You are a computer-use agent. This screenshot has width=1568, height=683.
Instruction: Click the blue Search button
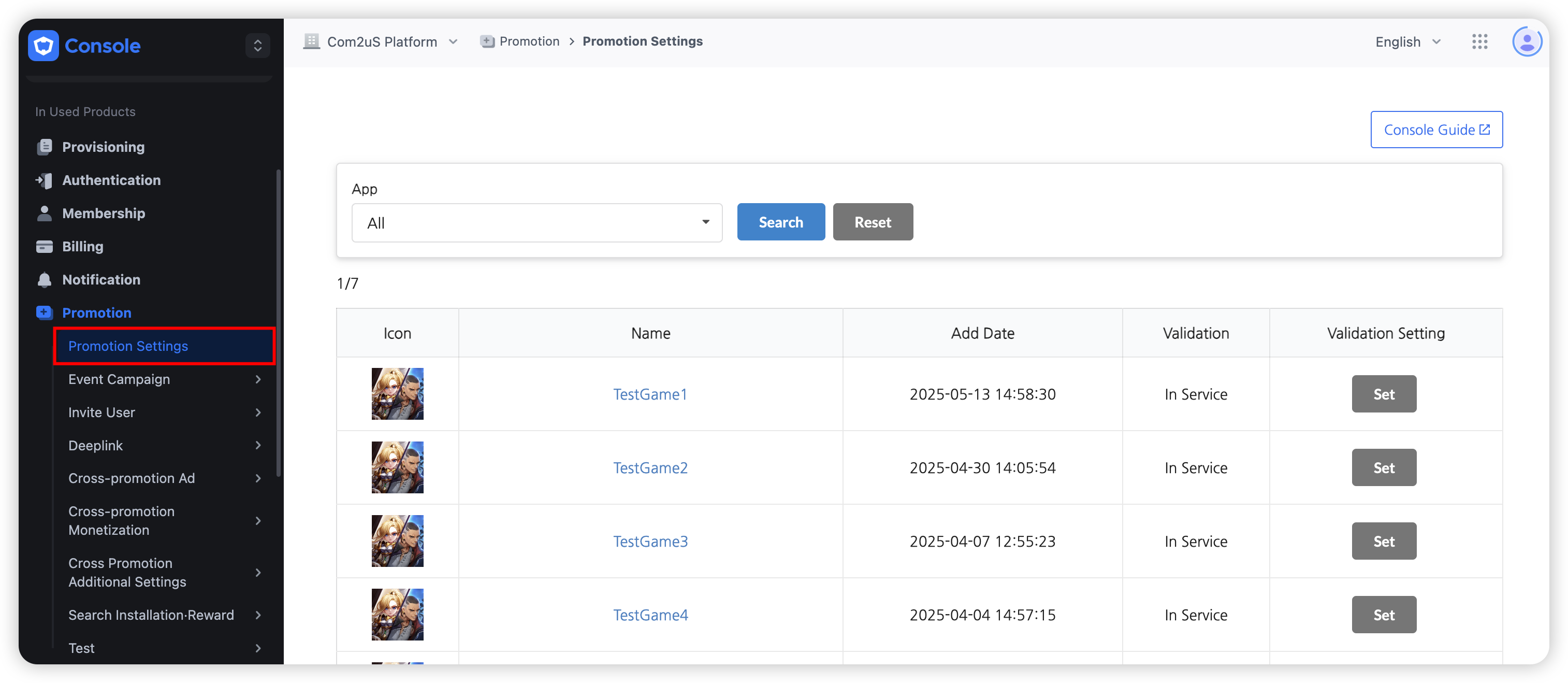(780, 222)
